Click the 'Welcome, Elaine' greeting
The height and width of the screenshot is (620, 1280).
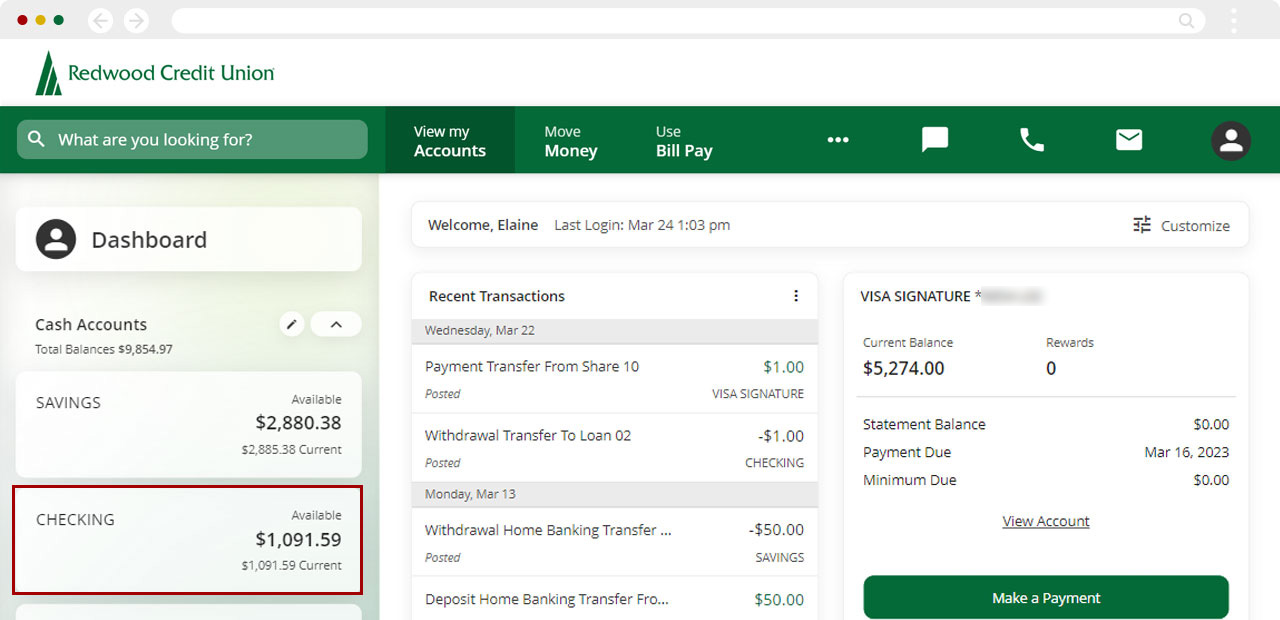point(483,225)
